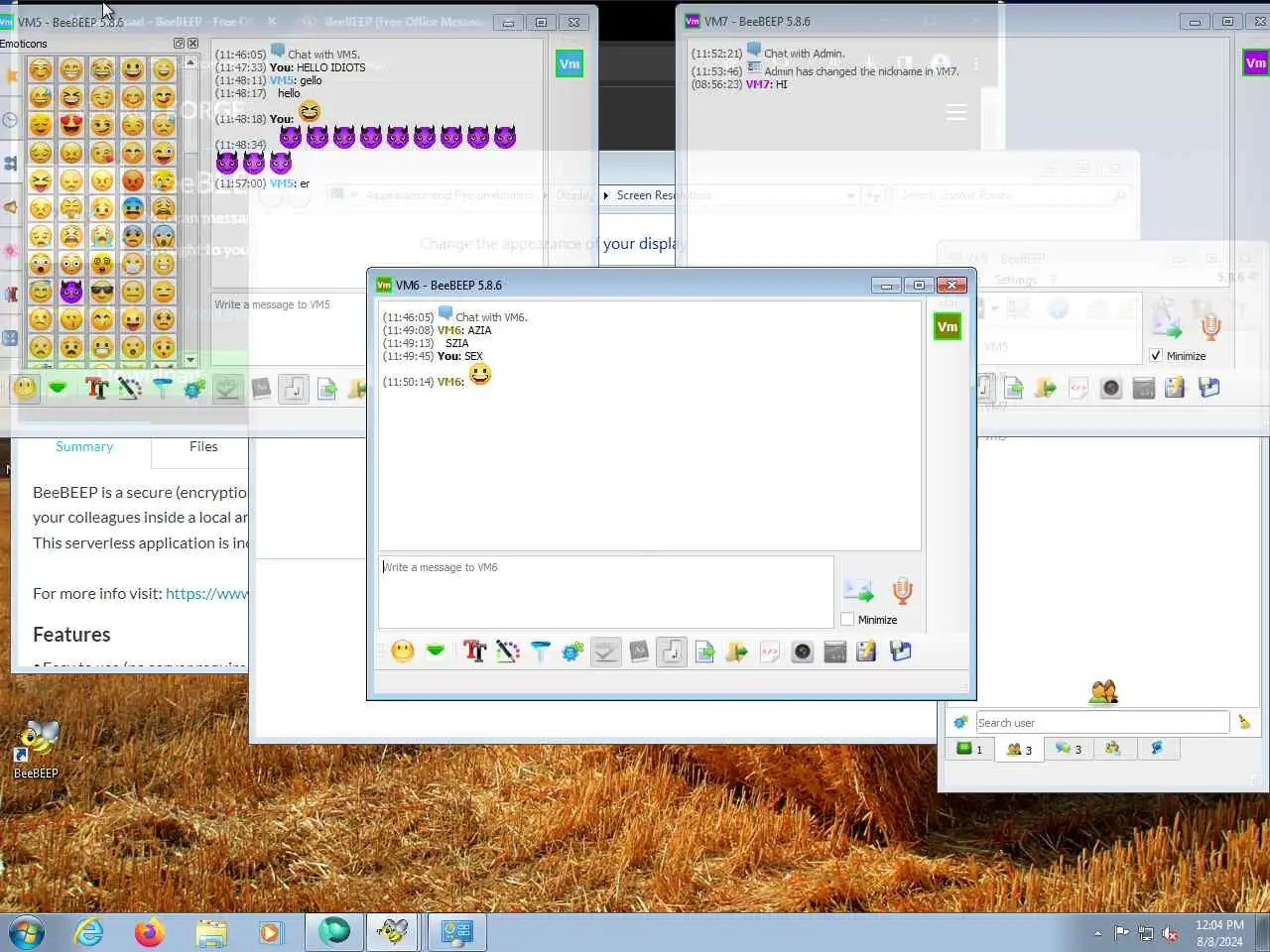
Task: Open emoticons button in VM5 window toolbar
Action: pos(25,388)
